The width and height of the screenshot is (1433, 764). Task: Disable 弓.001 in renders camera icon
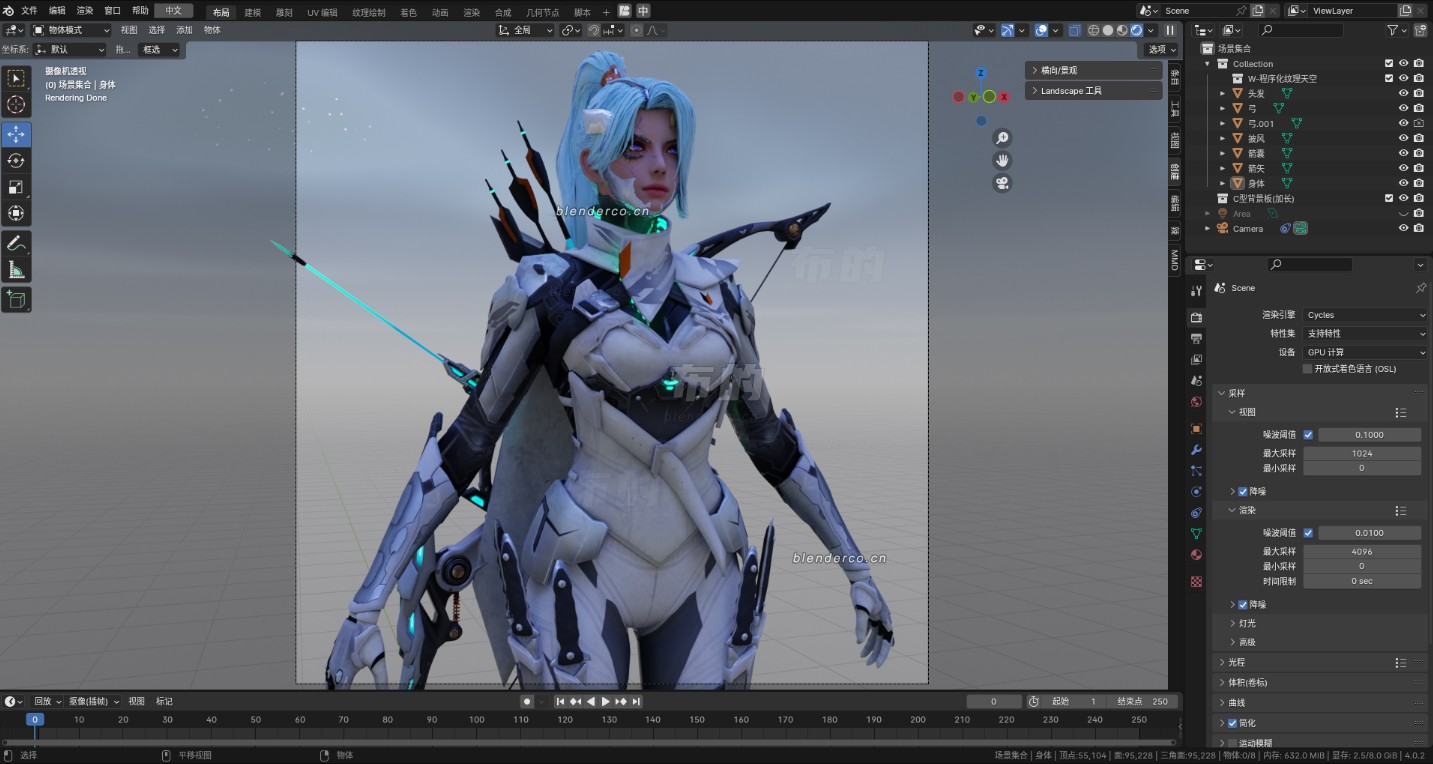tap(1418, 123)
